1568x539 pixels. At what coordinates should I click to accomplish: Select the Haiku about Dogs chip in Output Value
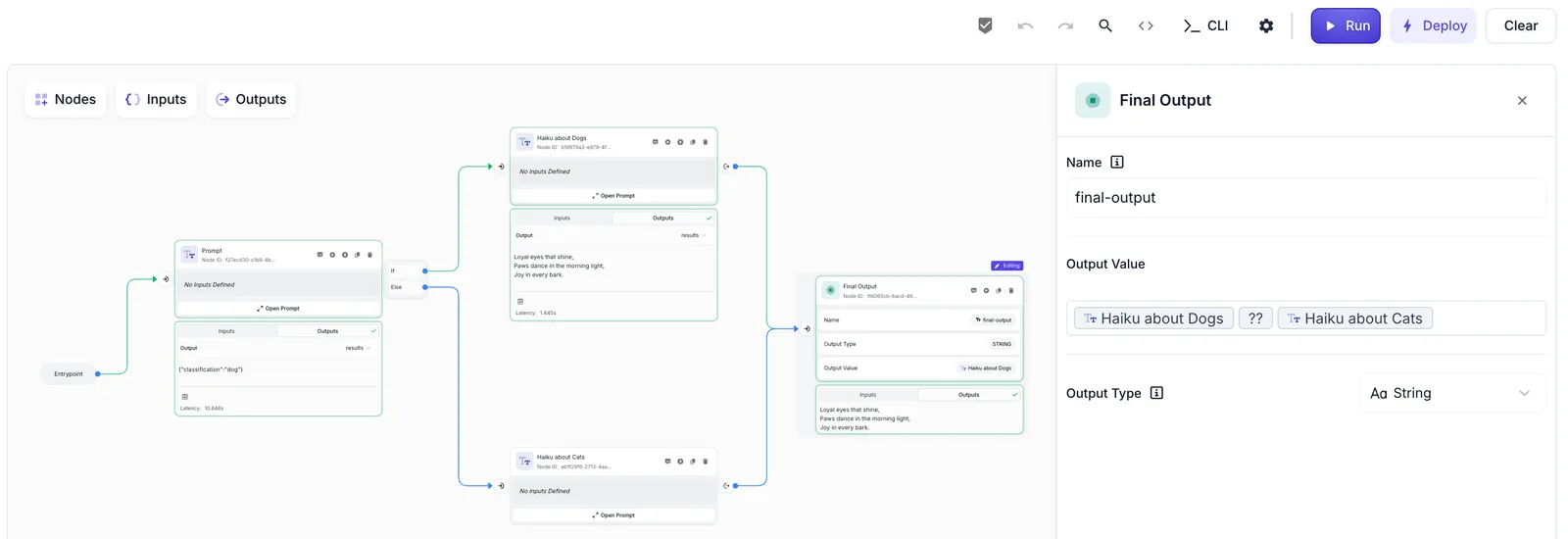click(1153, 318)
